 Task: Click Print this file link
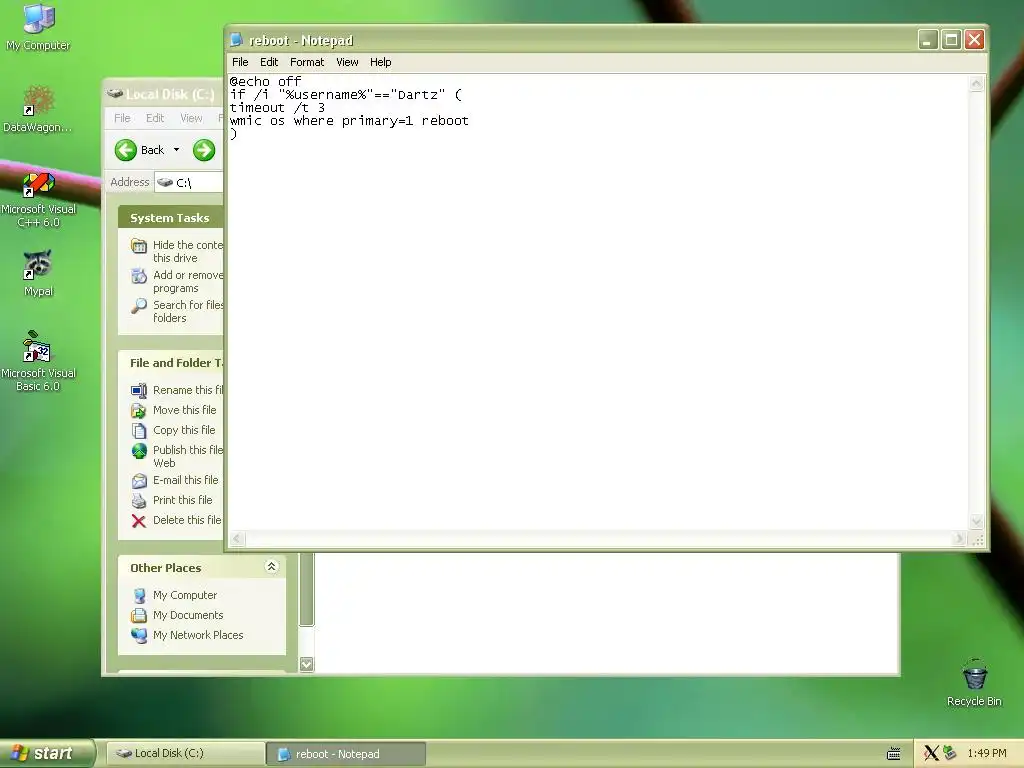[183, 500]
